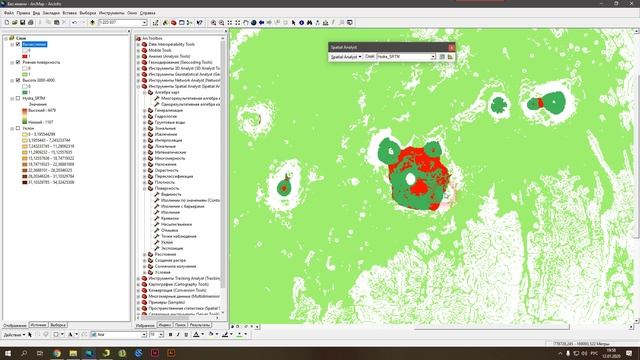Open the Вставка menu
The width and height of the screenshot is (640, 360).
click(x=70, y=13)
